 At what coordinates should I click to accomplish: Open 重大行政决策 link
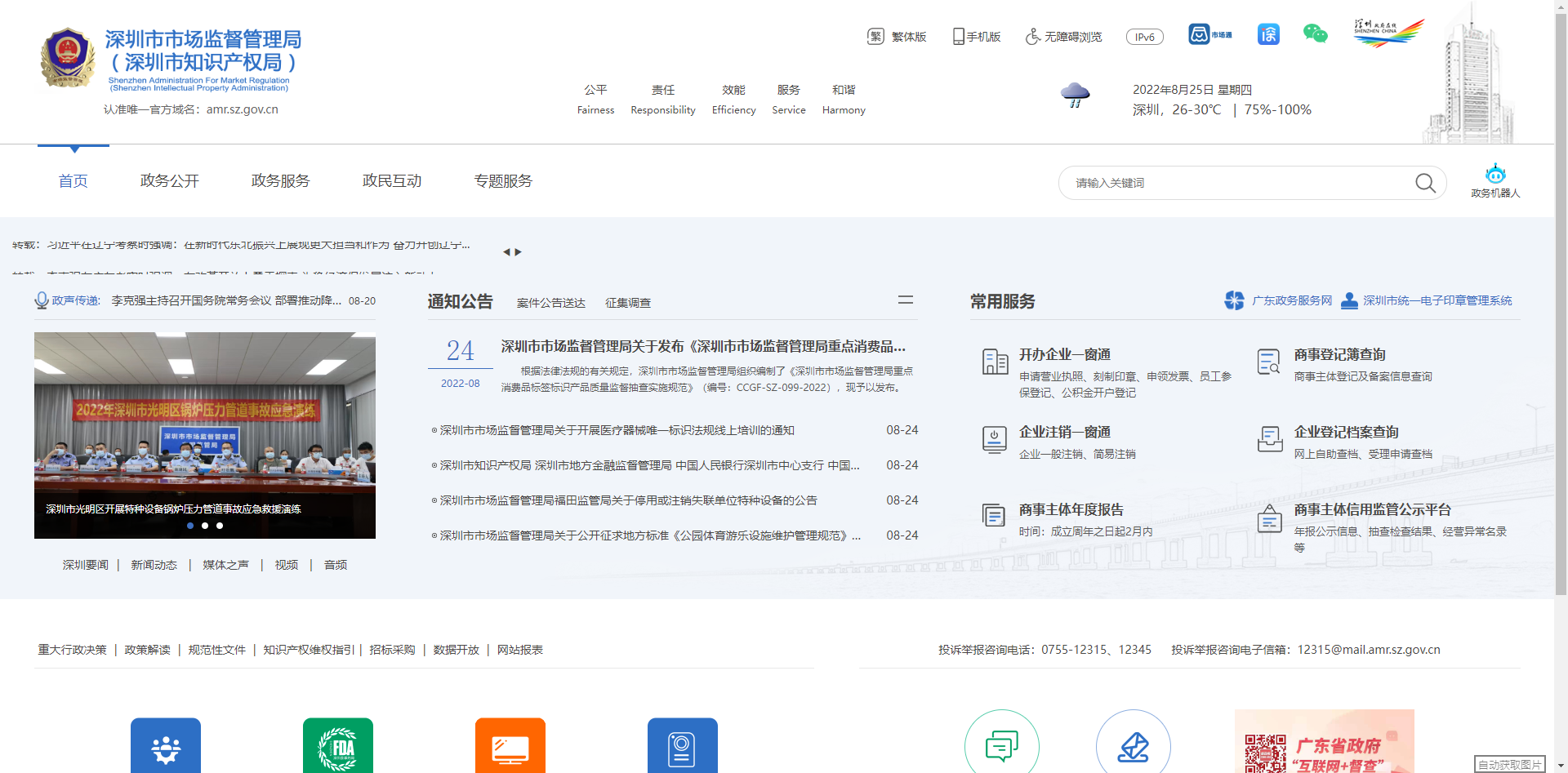click(x=72, y=650)
